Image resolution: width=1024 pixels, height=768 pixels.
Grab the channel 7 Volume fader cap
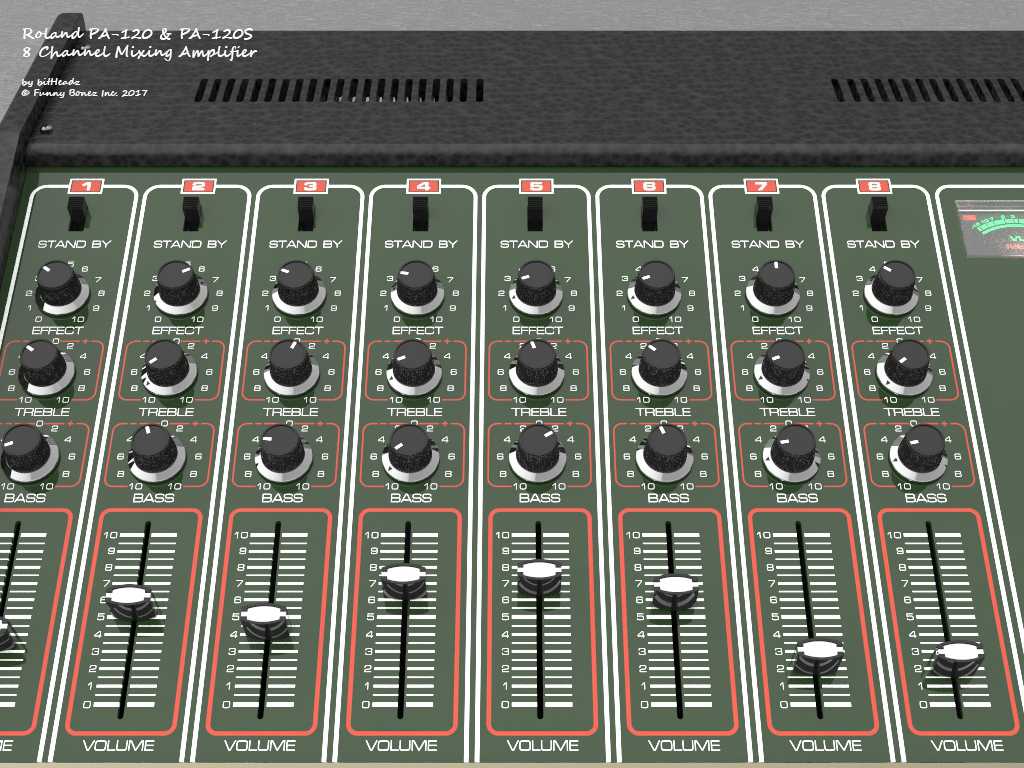click(x=820, y=656)
